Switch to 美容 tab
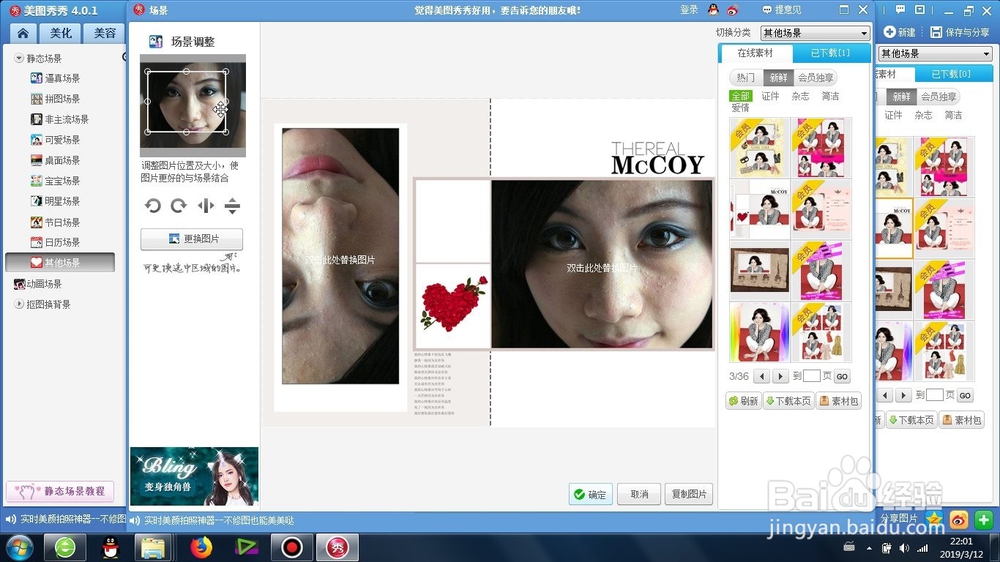 (x=104, y=33)
